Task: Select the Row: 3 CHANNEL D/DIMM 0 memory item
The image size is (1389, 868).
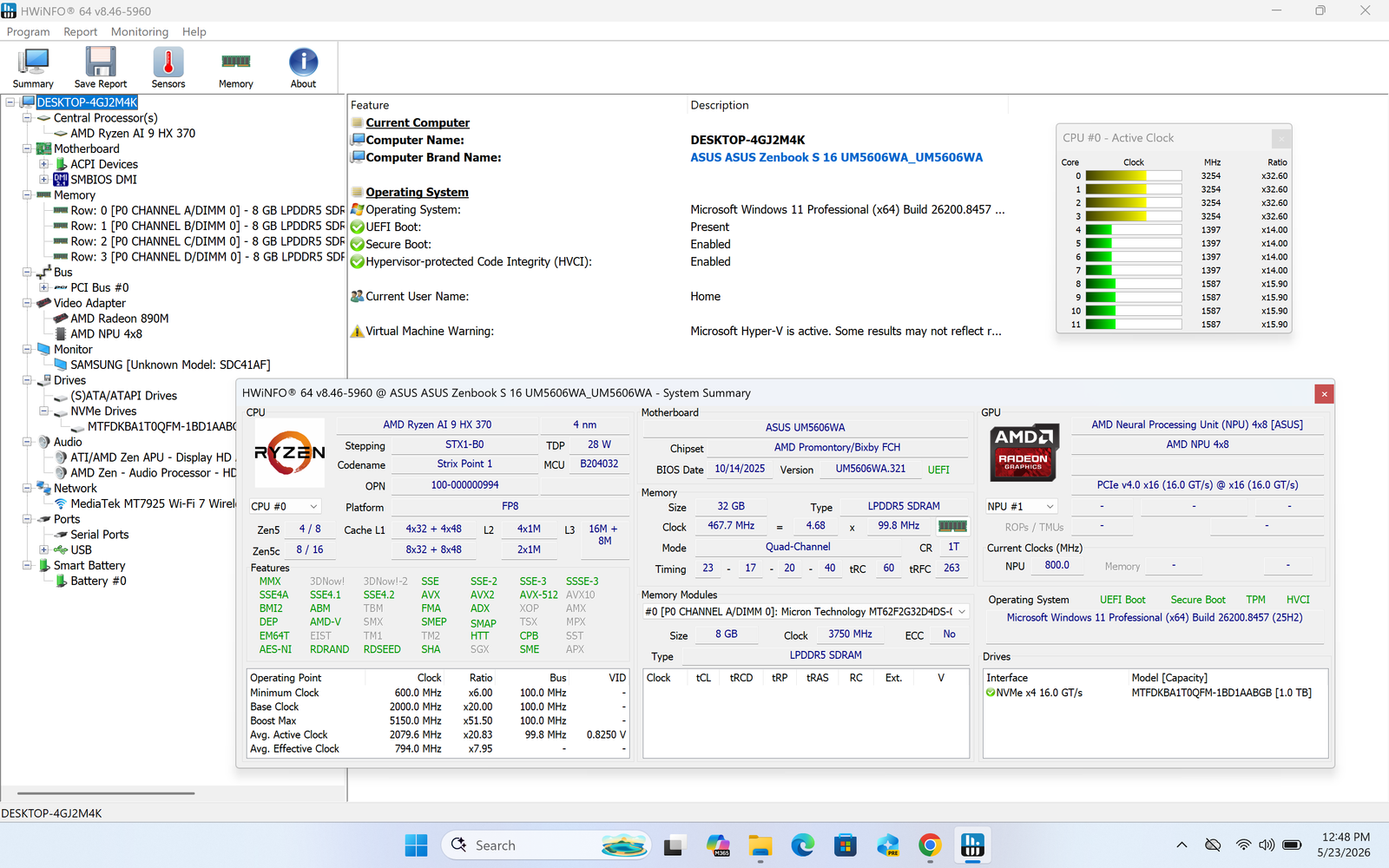Action: tap(207, 257)
